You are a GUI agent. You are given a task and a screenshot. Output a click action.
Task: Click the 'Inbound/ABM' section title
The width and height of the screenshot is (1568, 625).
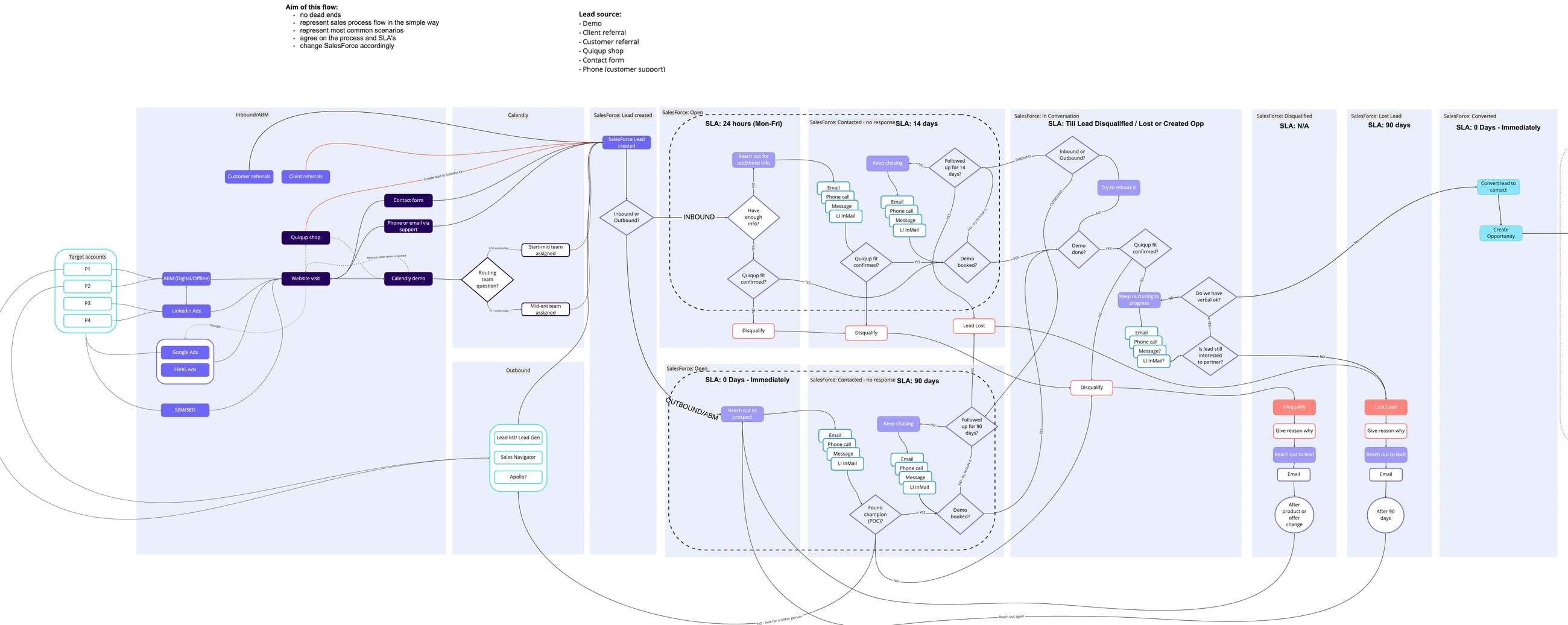tap(252, 115)
